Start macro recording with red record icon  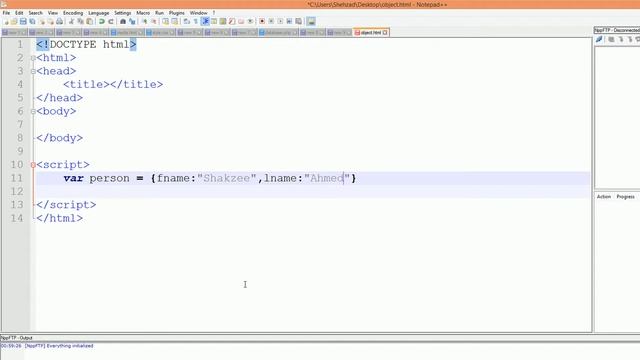tap(262, 21)
